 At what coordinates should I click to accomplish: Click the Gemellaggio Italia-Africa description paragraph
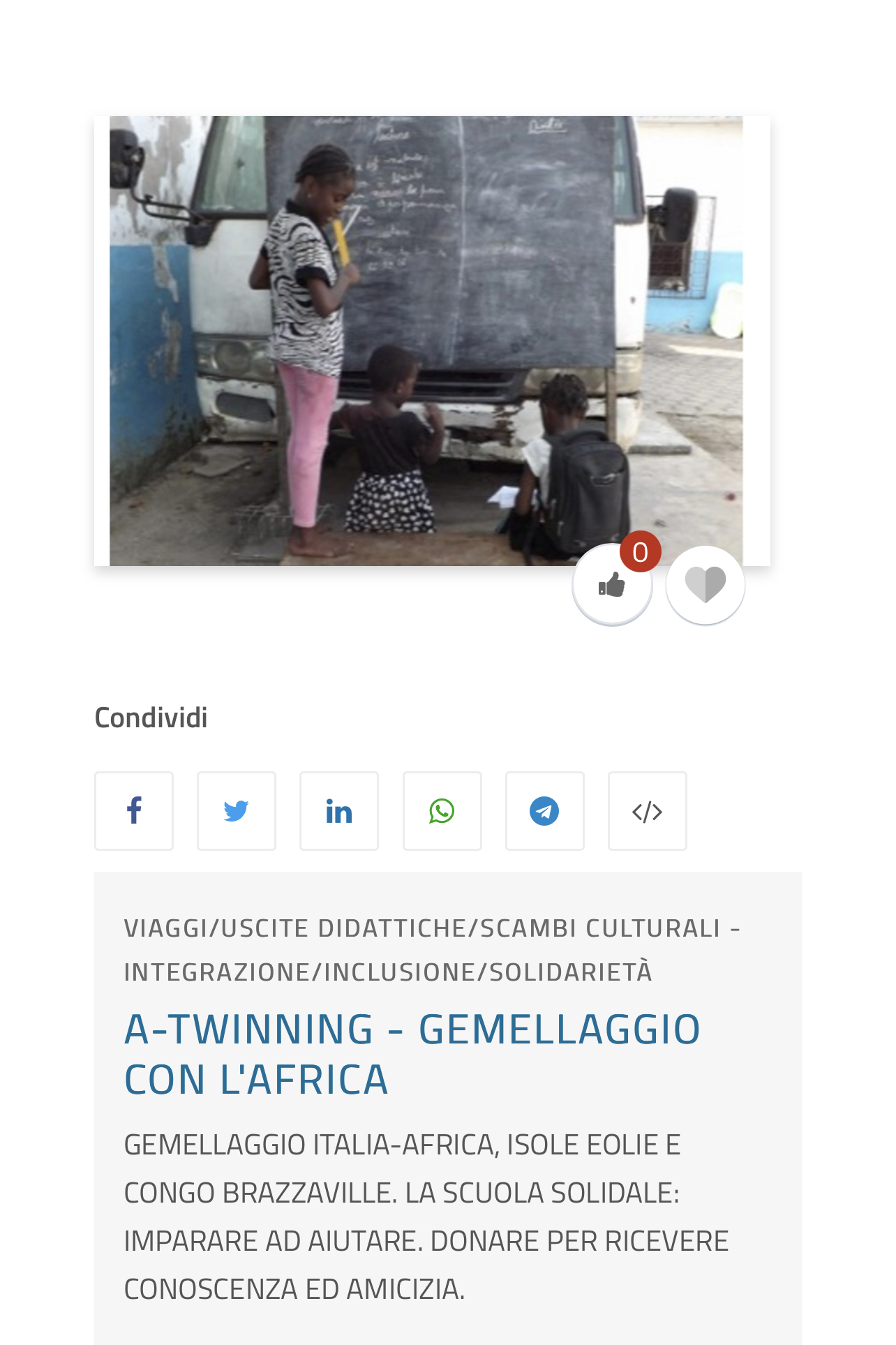pyautogui.click(x=426, y=1217)
